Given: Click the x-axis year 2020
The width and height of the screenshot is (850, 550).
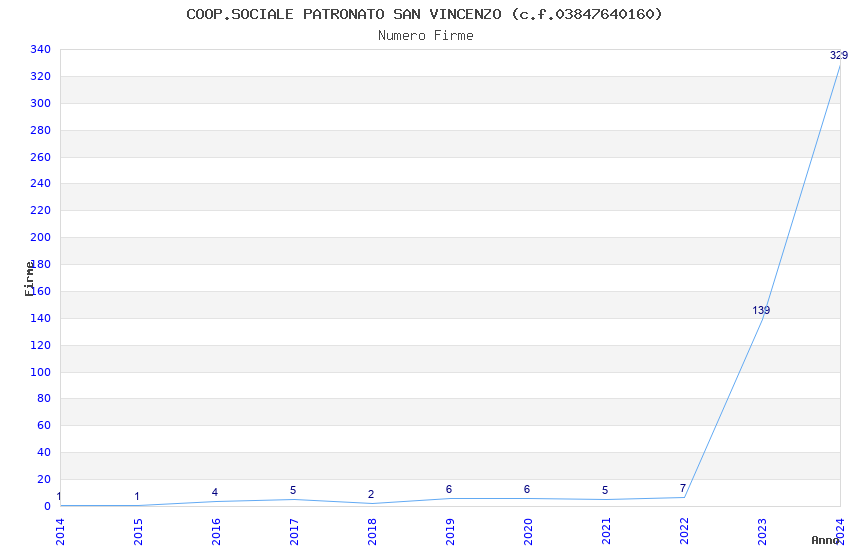Looking at the screenshot, I should tap(529, 531).
